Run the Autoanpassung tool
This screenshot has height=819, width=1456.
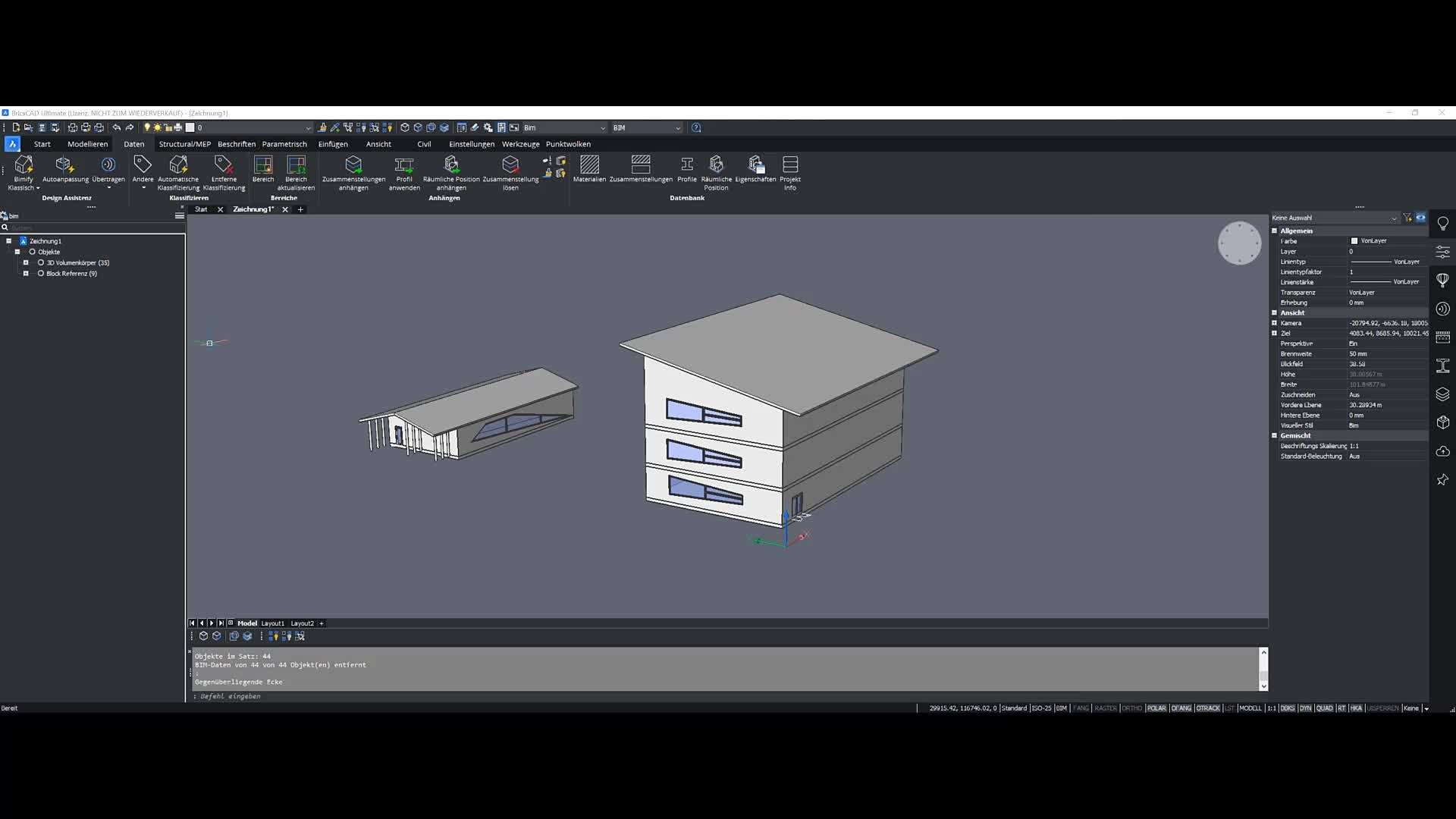click(65, 170)
